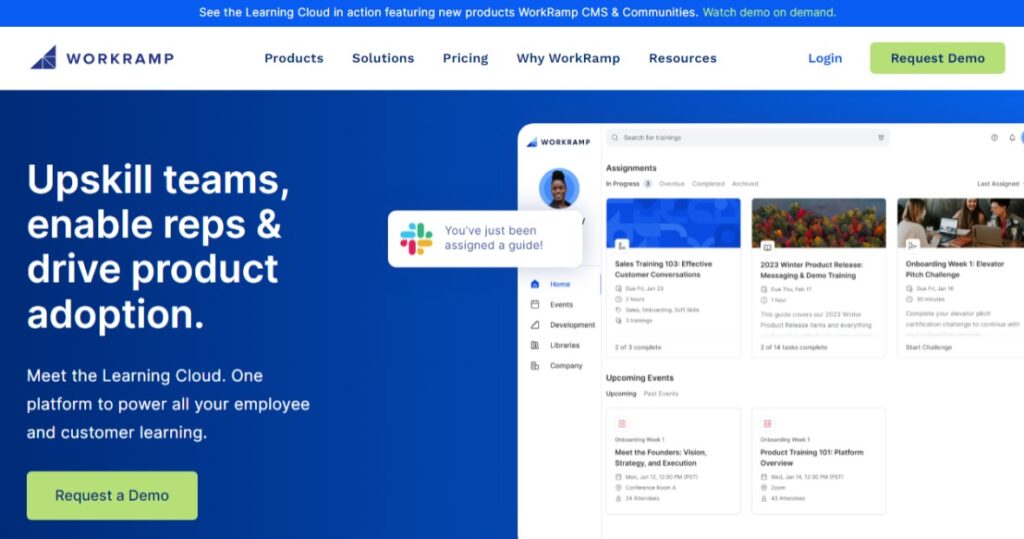This screenshot has width=1024, height=539.
Task: Click the Login link
Action: 825,58
